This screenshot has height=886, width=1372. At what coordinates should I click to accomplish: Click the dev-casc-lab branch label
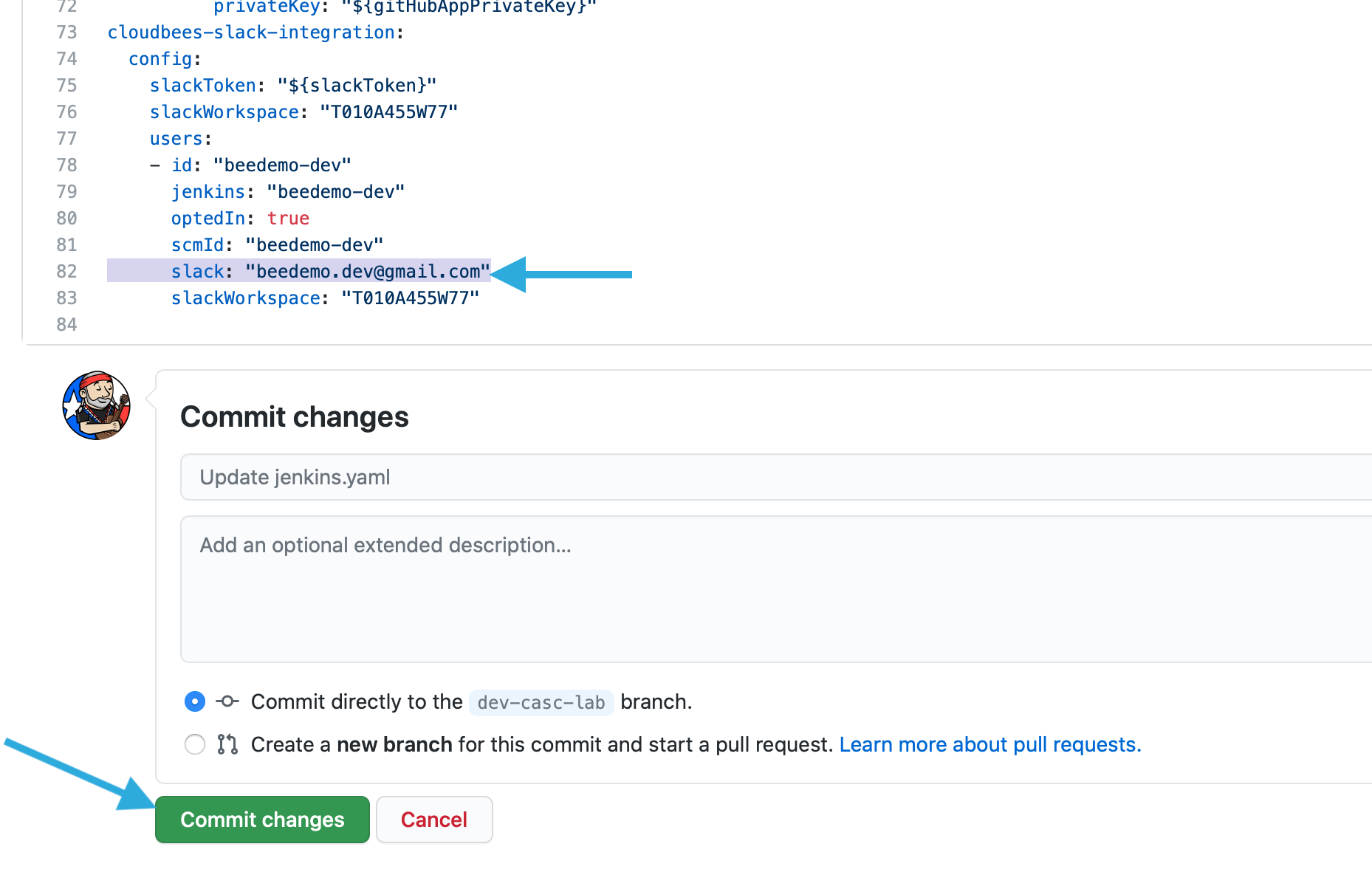point(541,702)
